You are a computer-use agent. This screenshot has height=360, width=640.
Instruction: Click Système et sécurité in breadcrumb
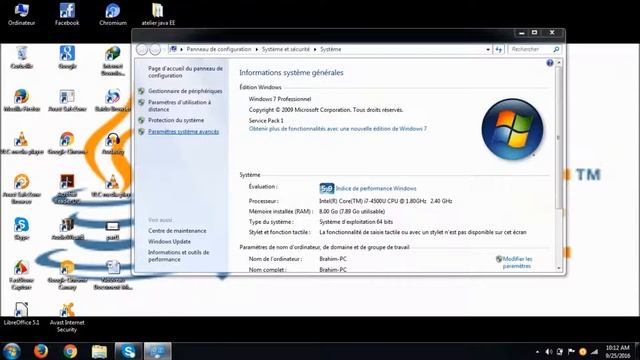point(286,49)
